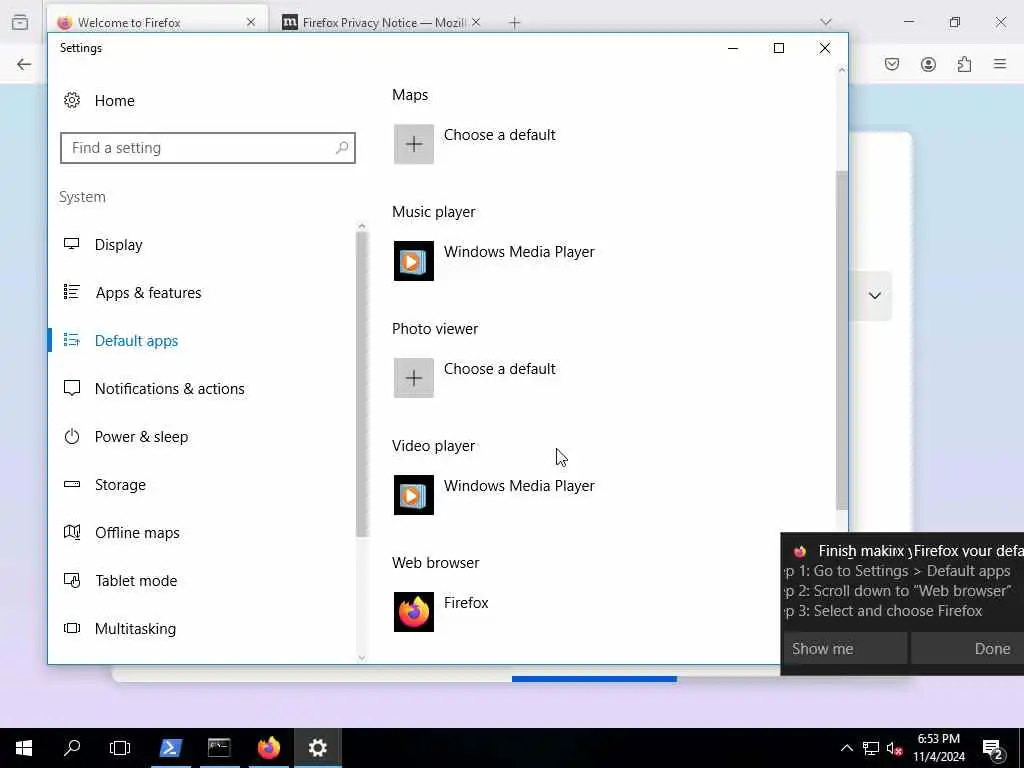Click the Windows Media Player icon under Video player

[x=413, y=495]
